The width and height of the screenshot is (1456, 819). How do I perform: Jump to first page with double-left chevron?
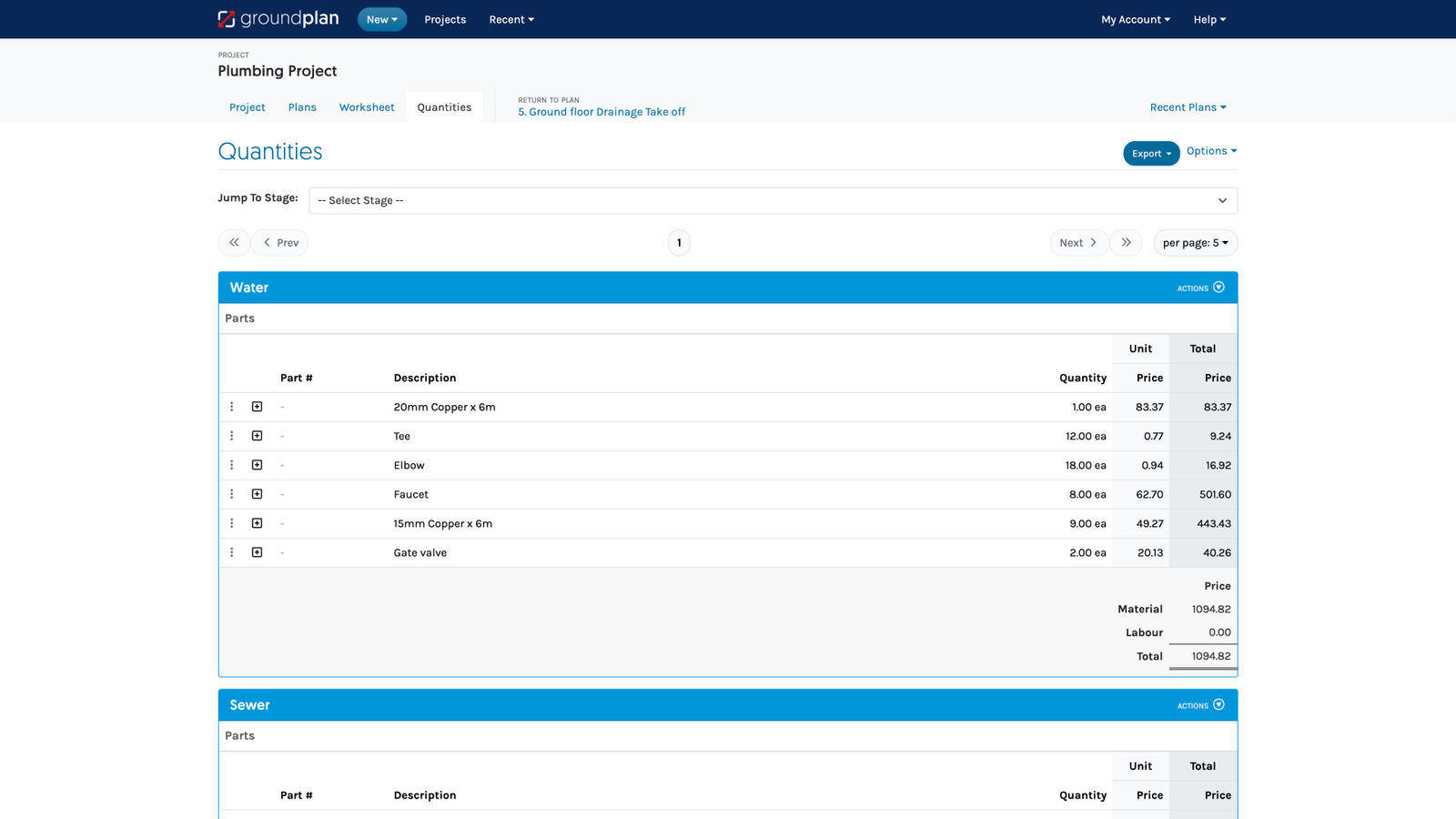coord(234,242)
